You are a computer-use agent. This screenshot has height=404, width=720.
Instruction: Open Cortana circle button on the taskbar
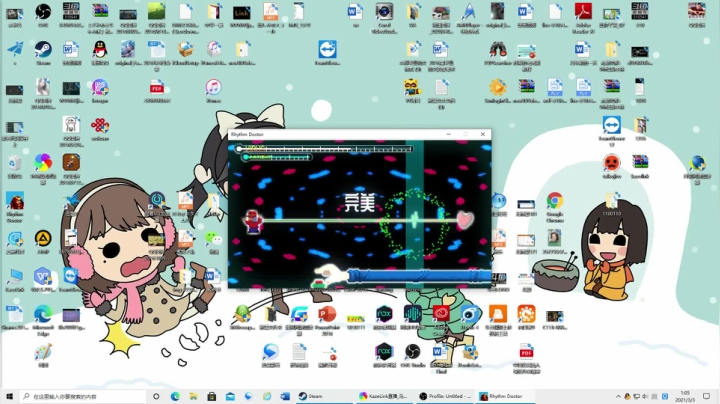tap(156, 396)
